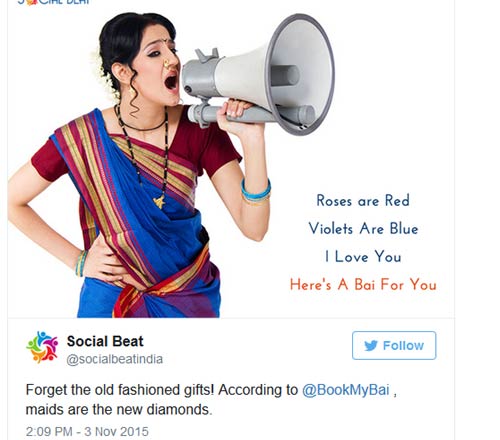Click the "Roses are Red" line
500x440 pixels.
click(363, 201)
